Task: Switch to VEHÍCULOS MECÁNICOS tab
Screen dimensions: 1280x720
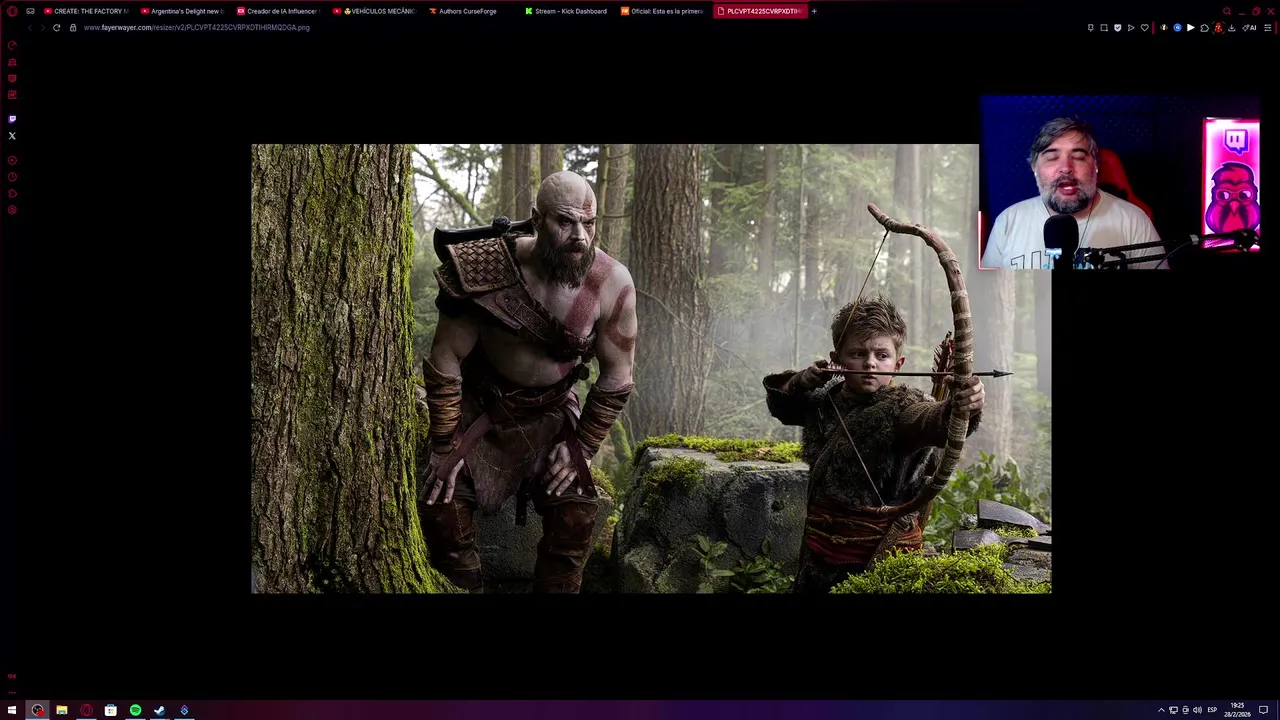Action: click(x=374, y=11)
